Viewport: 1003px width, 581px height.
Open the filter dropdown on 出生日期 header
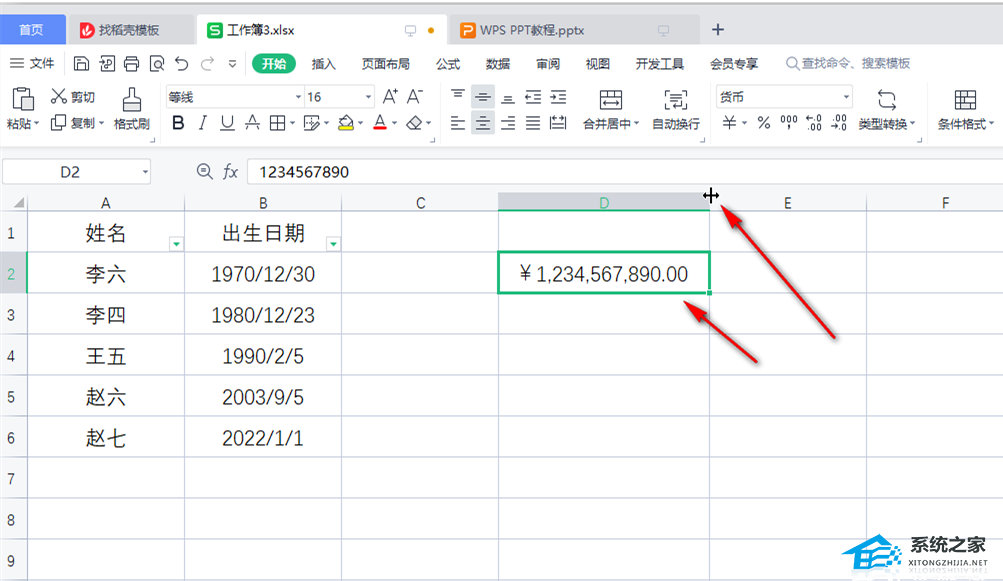[334, 243]
